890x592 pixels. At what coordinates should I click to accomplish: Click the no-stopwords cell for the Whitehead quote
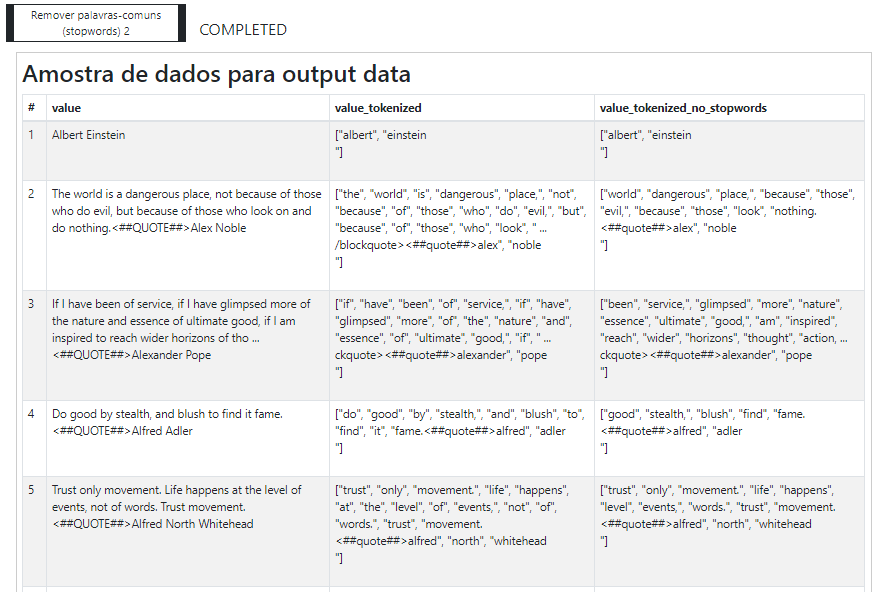[729, 531]
